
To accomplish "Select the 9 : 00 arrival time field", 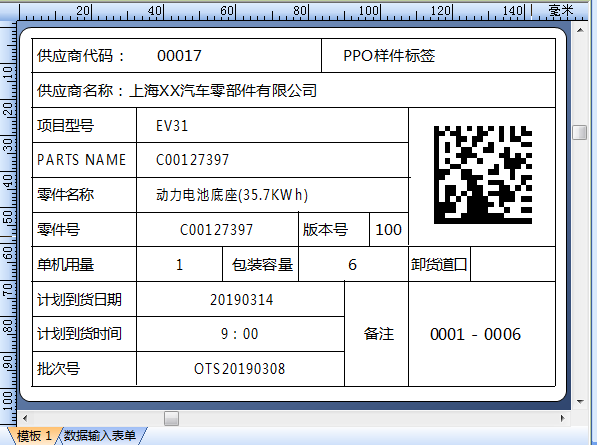I will click(239, 334).
